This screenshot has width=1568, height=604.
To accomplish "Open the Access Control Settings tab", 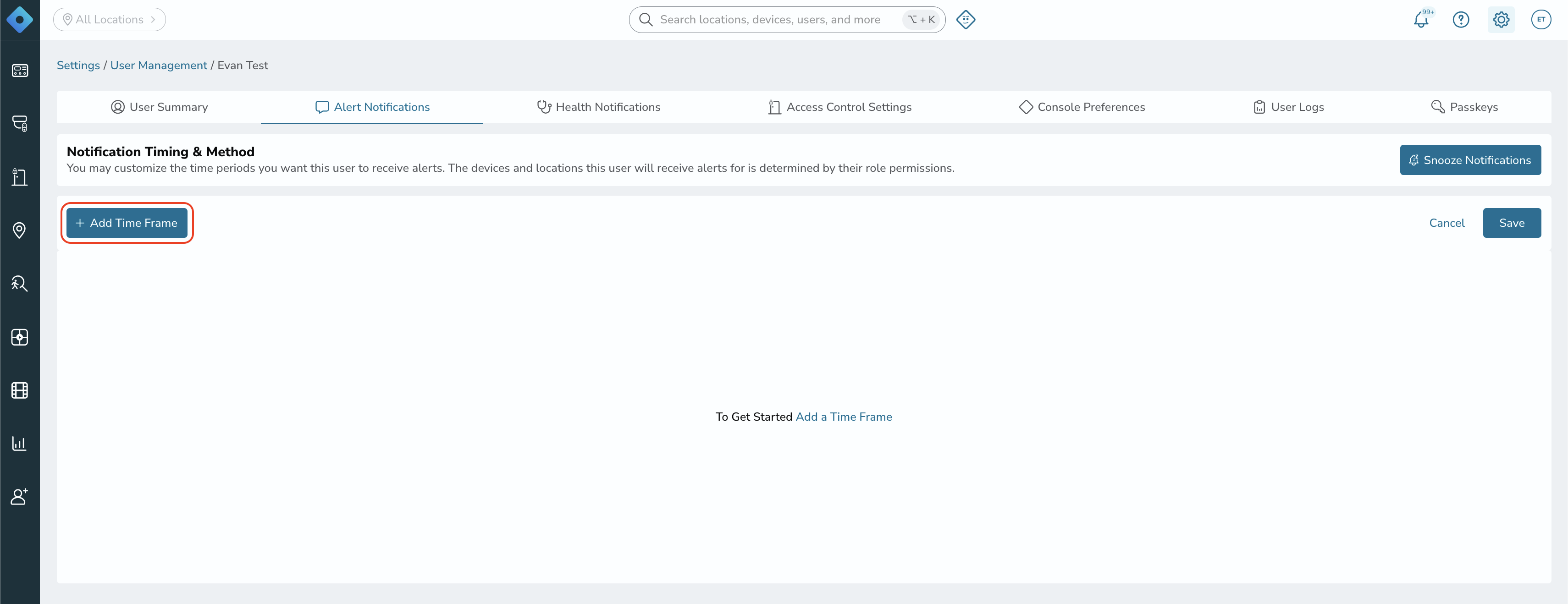I will (839, 107).
